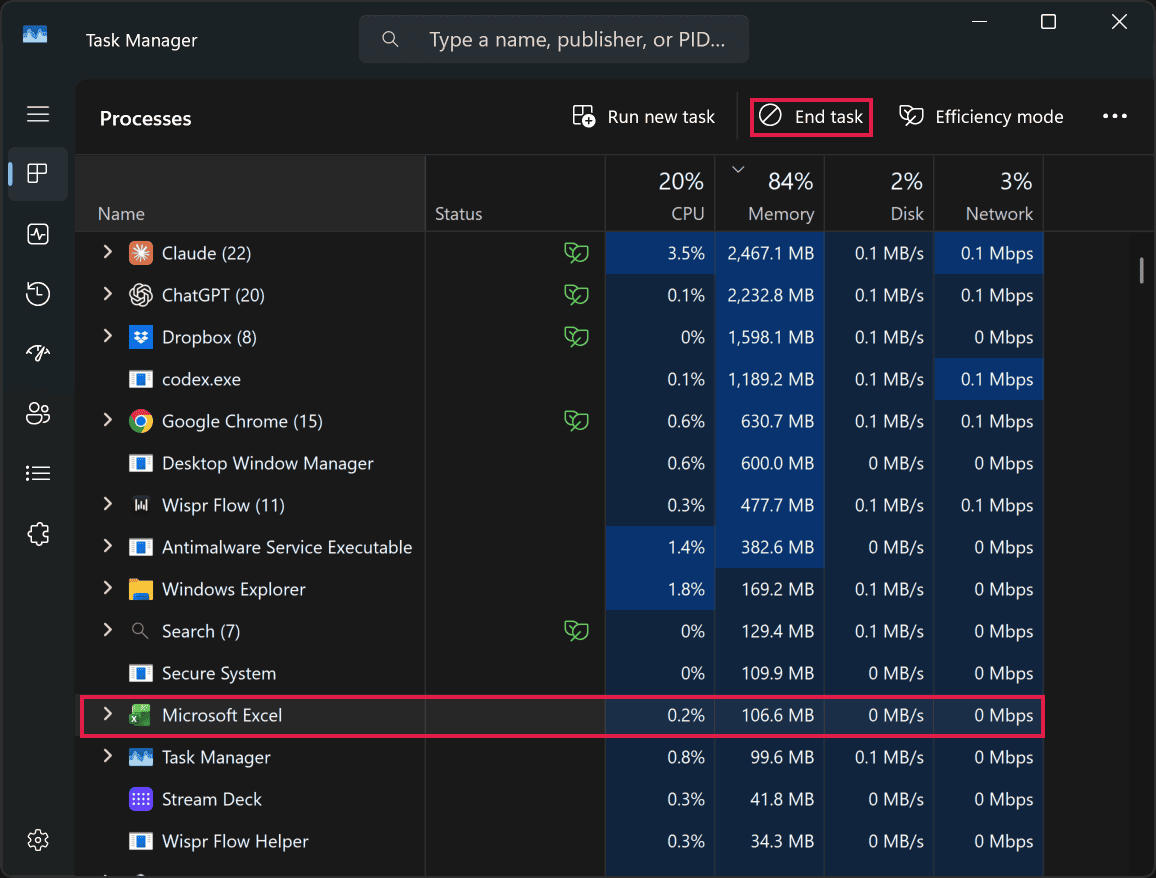Expand the Google Chrome (15) group
This screenshot has height=878, width=1156.
[x=108, y=420]
